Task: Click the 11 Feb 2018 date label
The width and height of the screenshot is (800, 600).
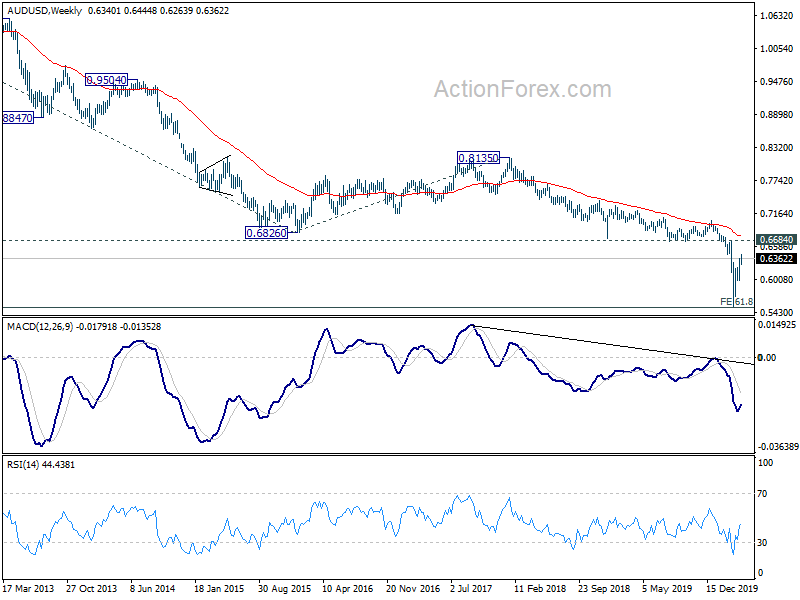Action: (x=540, y=588)
